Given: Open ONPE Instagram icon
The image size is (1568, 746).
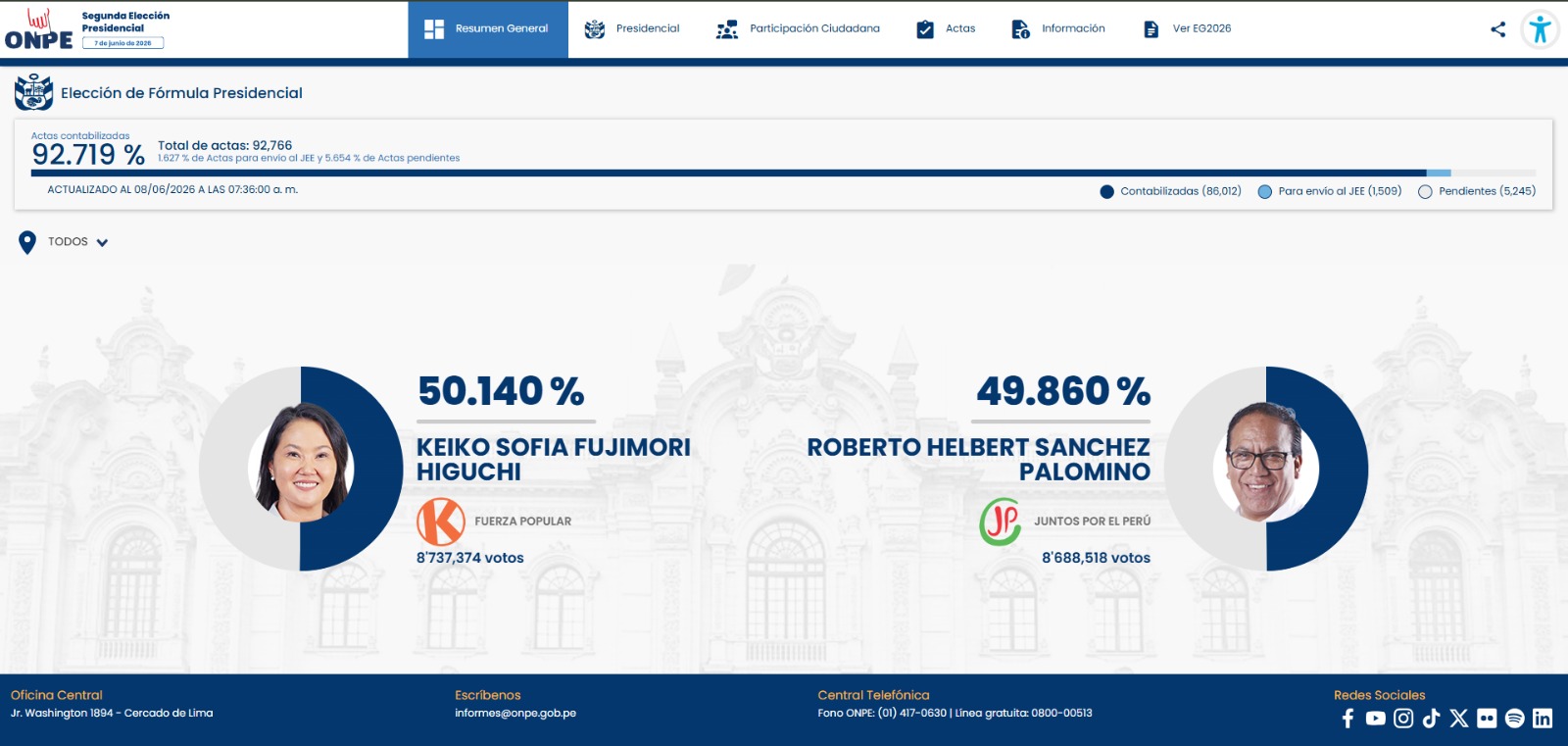Looking at the screenshot, I should click(x=1403, y=719).
